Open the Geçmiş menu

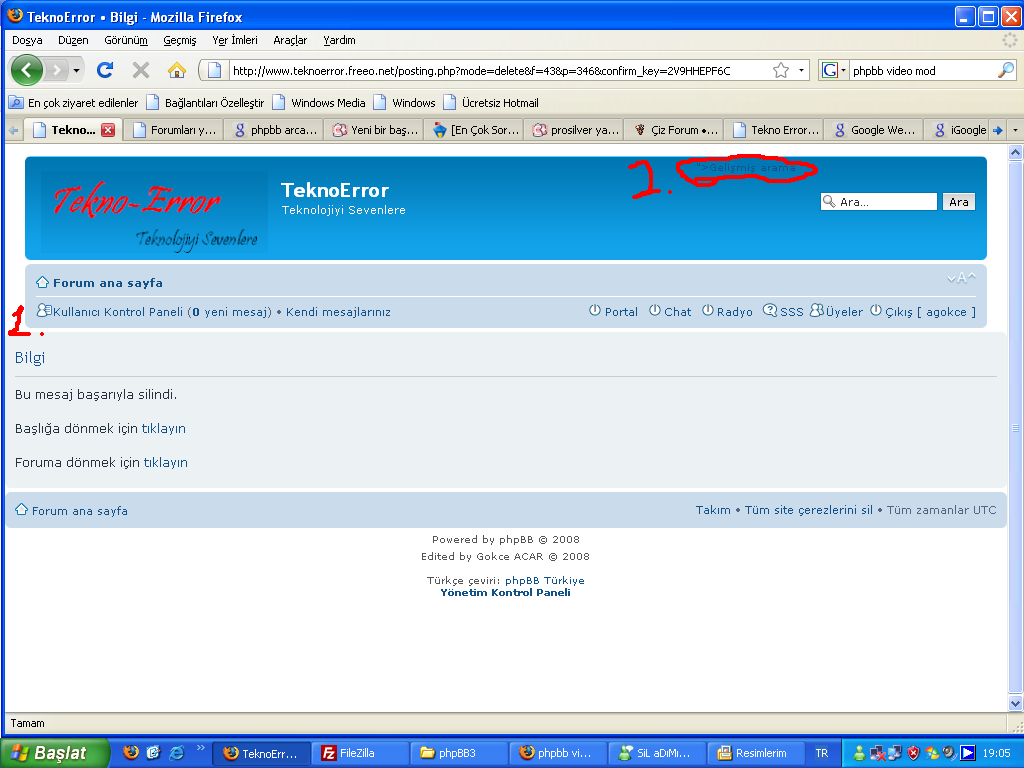click(x=180, y=40)
